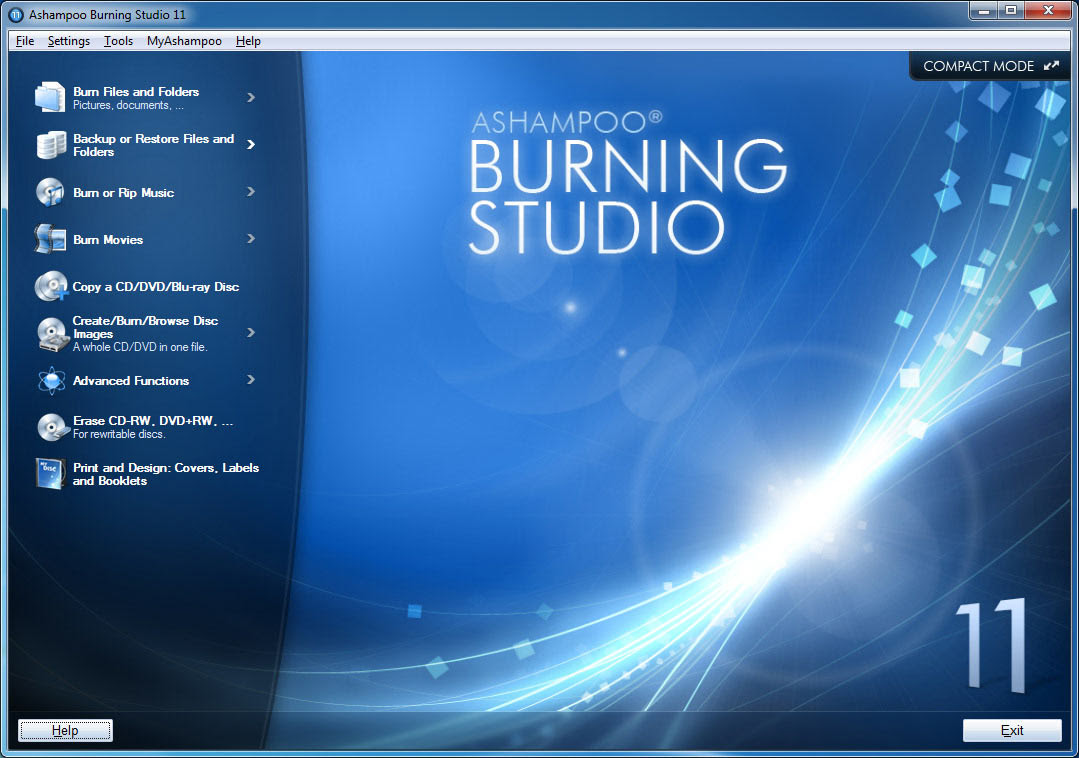Close the Ashampoo Burning Studio window
1079x758 pixels.
(x=1048, y=10)
